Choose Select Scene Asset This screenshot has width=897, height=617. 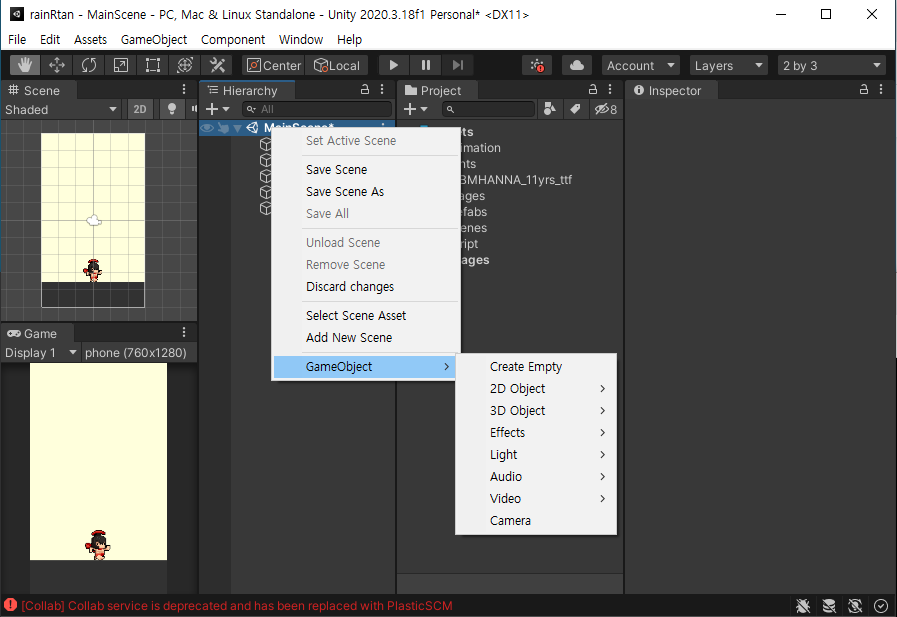(364, 316)
